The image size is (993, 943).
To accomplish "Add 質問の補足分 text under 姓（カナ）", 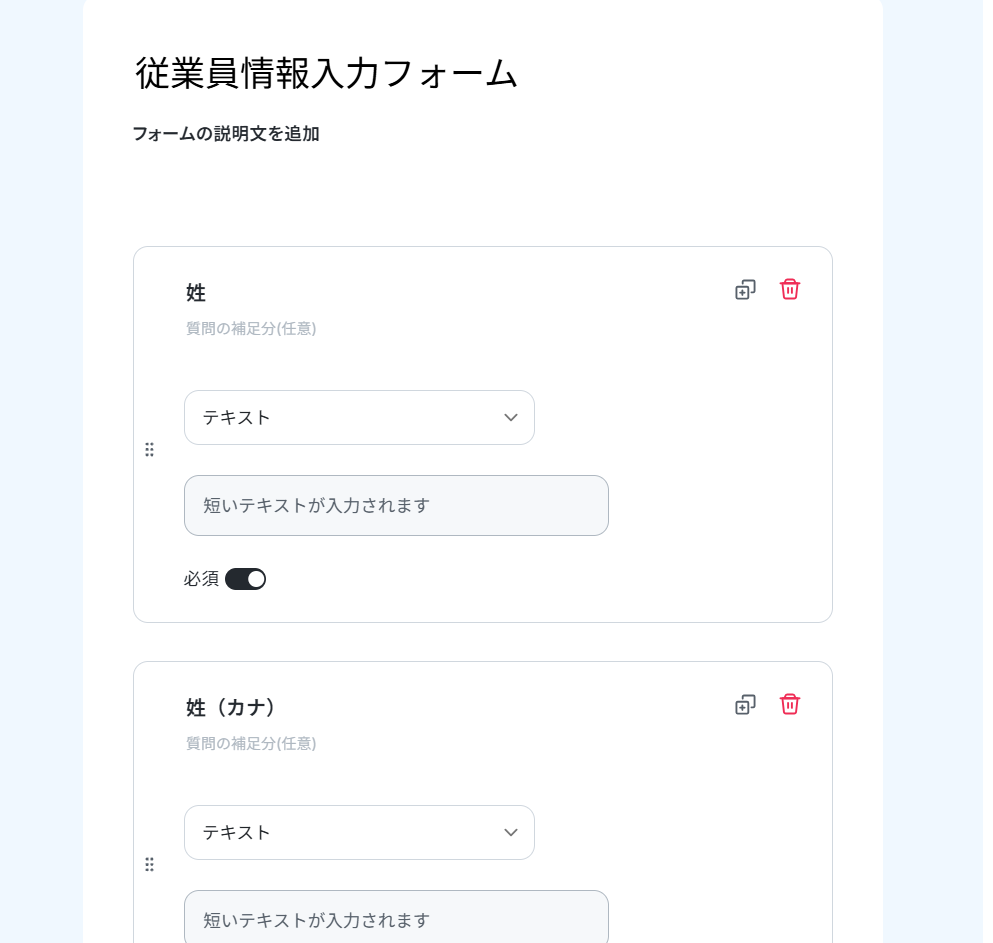I will (x=251, y=743).
